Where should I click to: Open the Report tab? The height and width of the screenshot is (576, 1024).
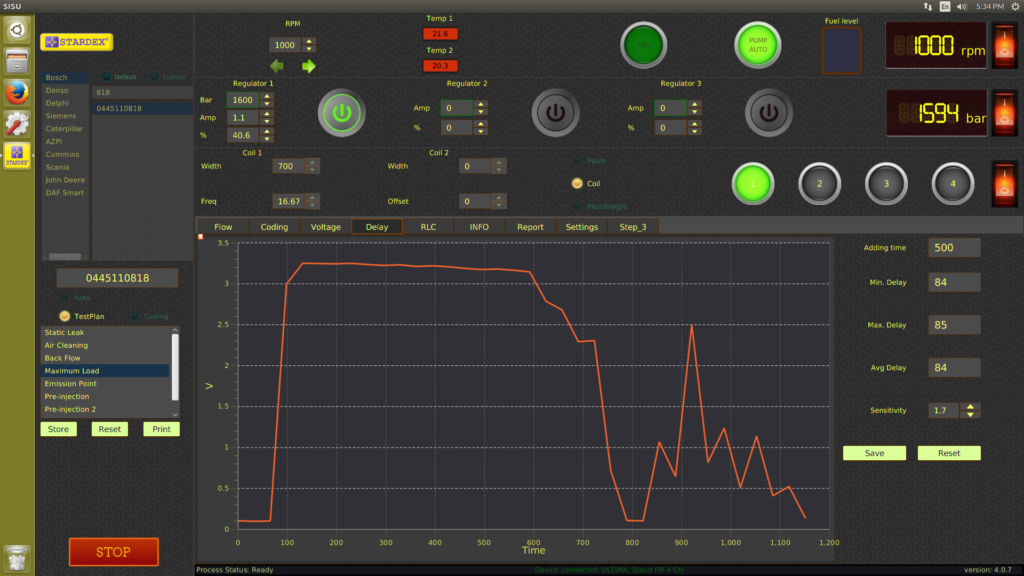point(530,227)
